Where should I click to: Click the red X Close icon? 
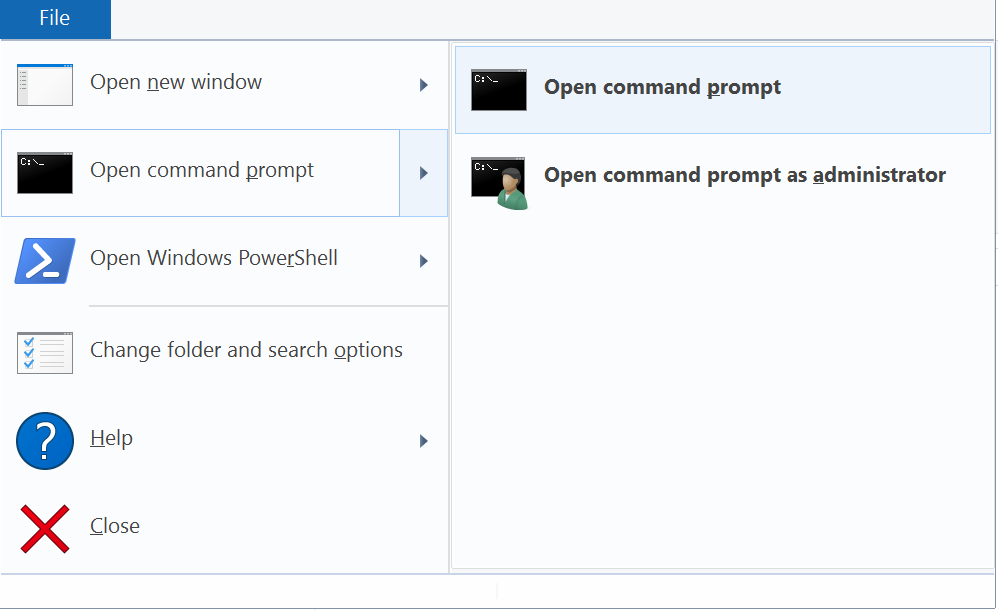click(45, 528)
